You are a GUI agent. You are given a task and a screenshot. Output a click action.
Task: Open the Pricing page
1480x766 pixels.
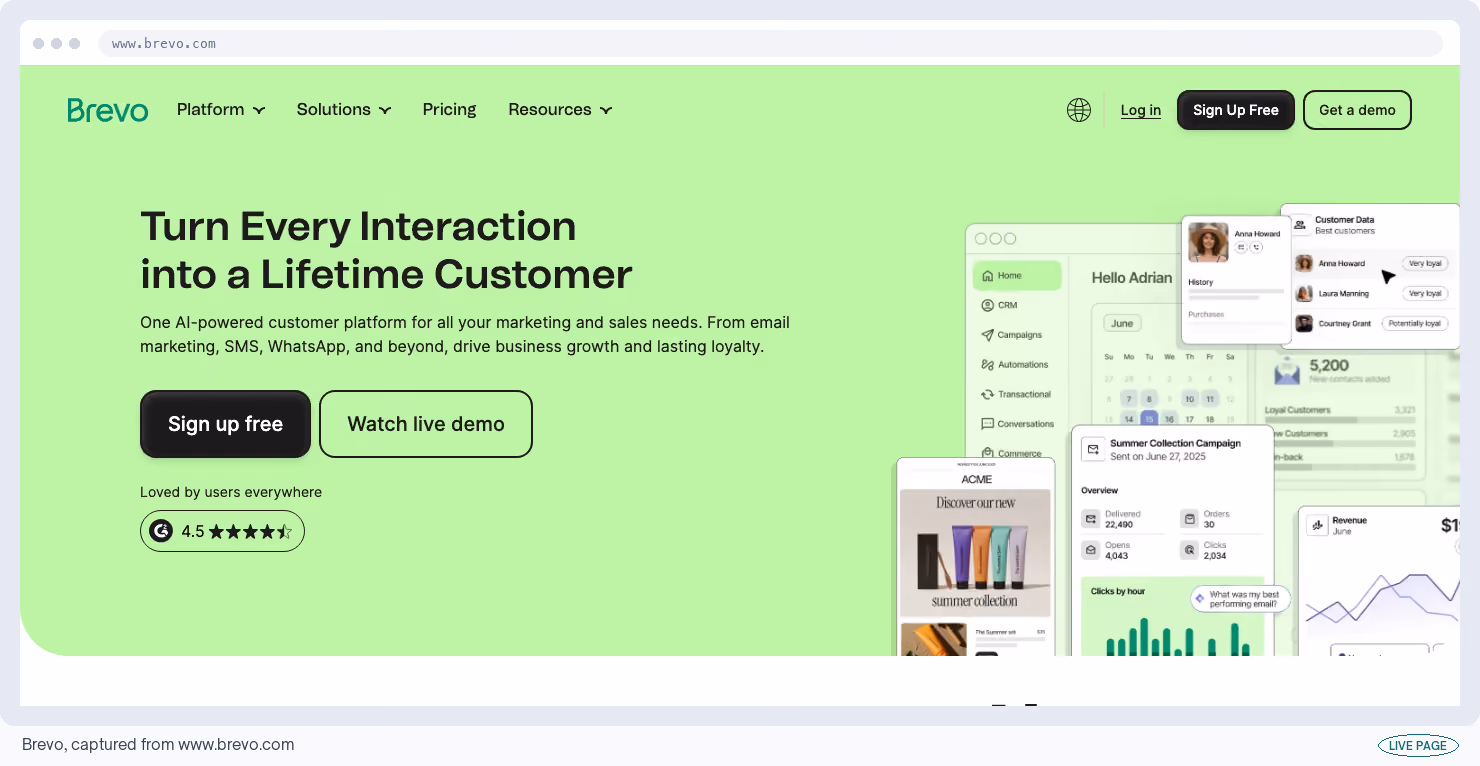(450, 110)
